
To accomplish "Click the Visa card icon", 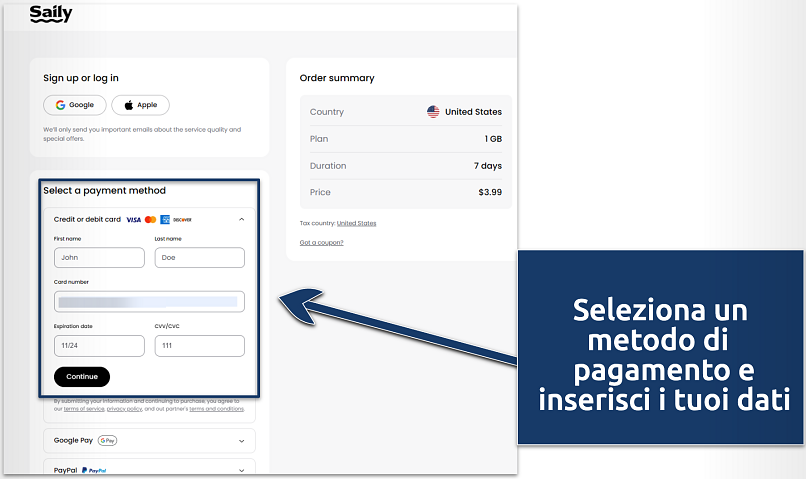I will click(134, 219).
